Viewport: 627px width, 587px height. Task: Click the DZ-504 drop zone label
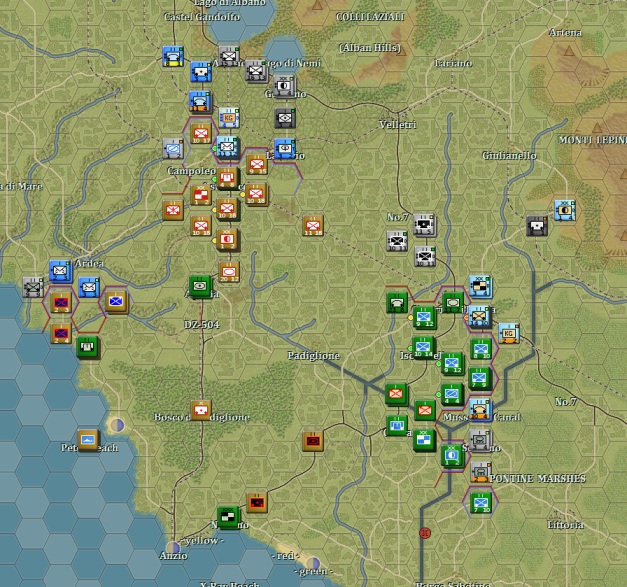tap(202, 325)
